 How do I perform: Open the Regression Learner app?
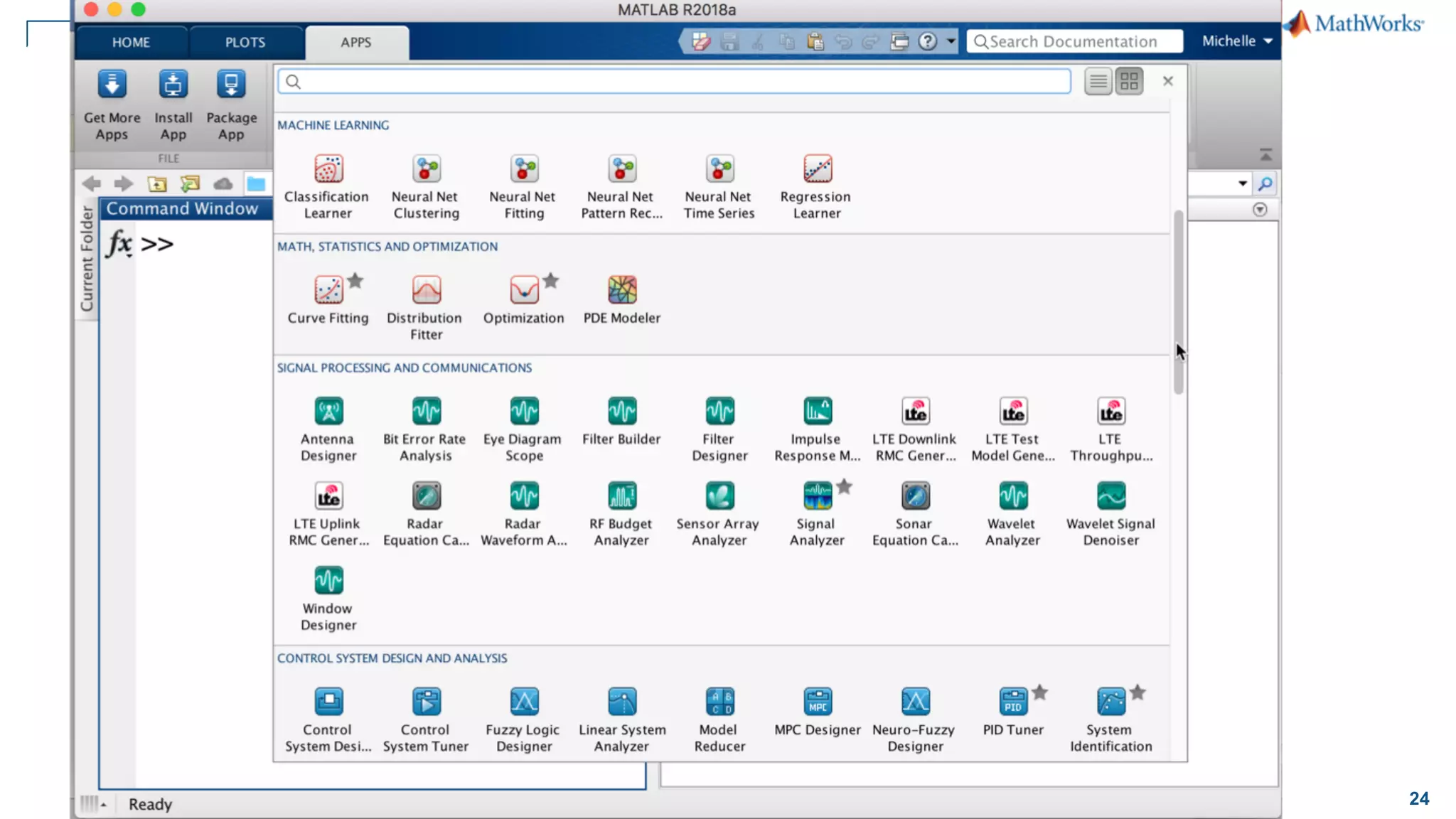[x=816, y=187]
